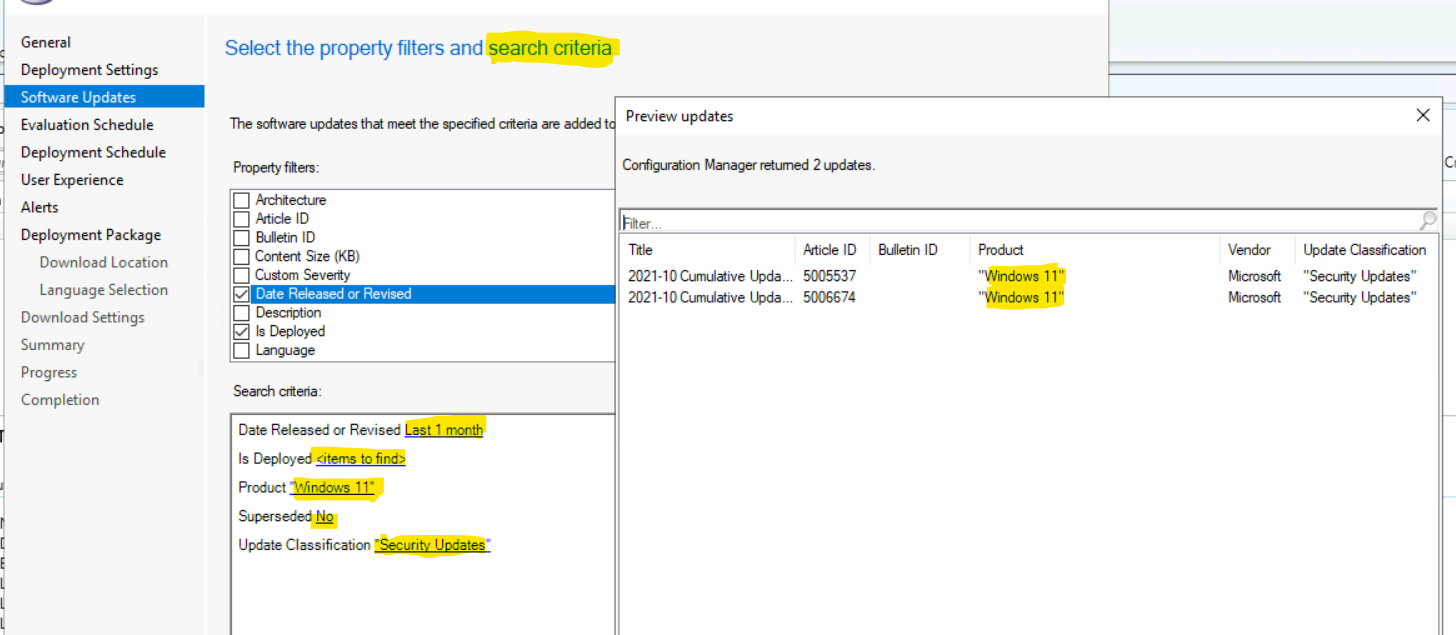Close the Preview updates dialog
Image resolution: width=1456 pixels, height=635 pixels.
point(1423,116)
